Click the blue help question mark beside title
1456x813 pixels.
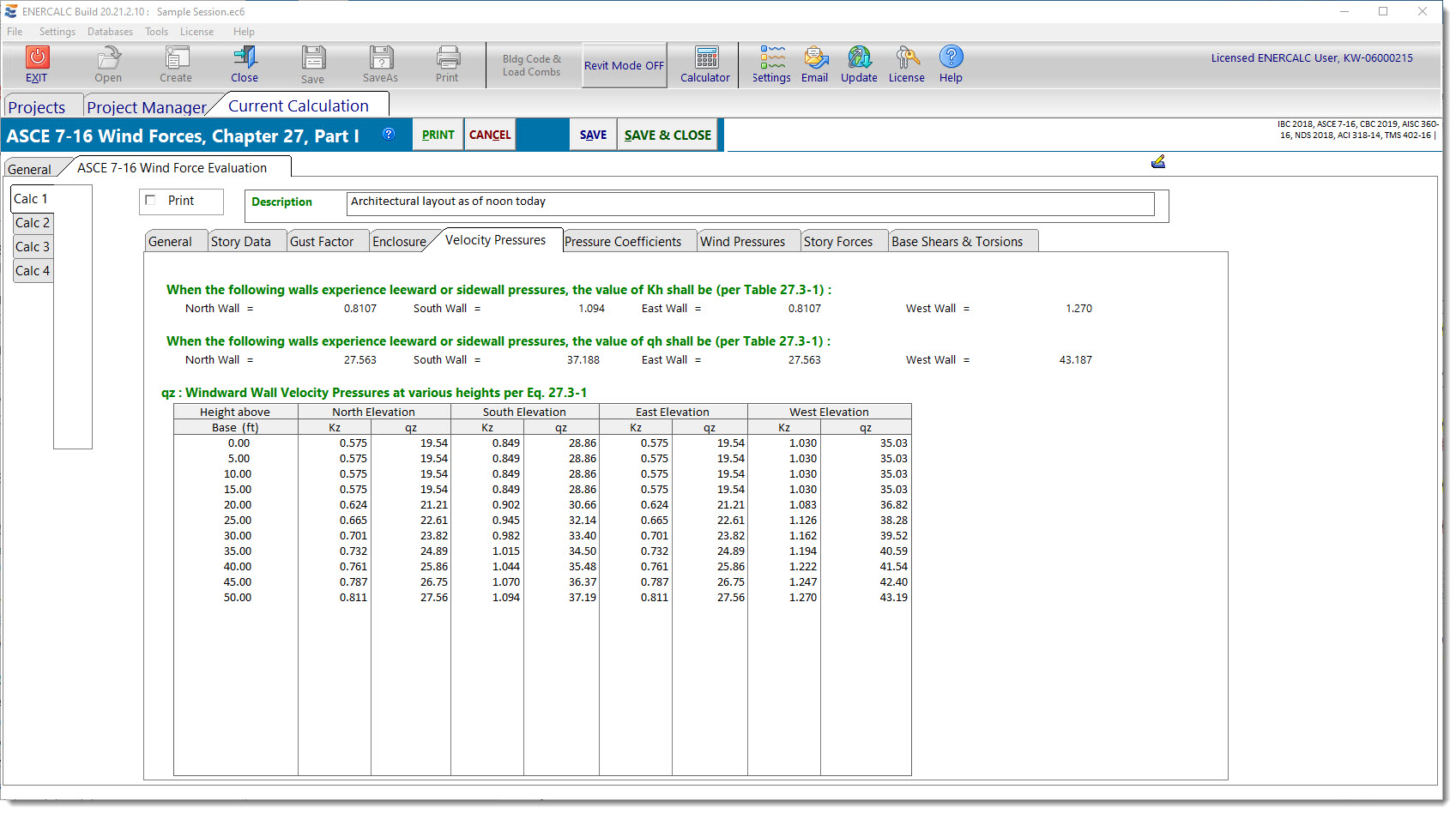(389, 134)
